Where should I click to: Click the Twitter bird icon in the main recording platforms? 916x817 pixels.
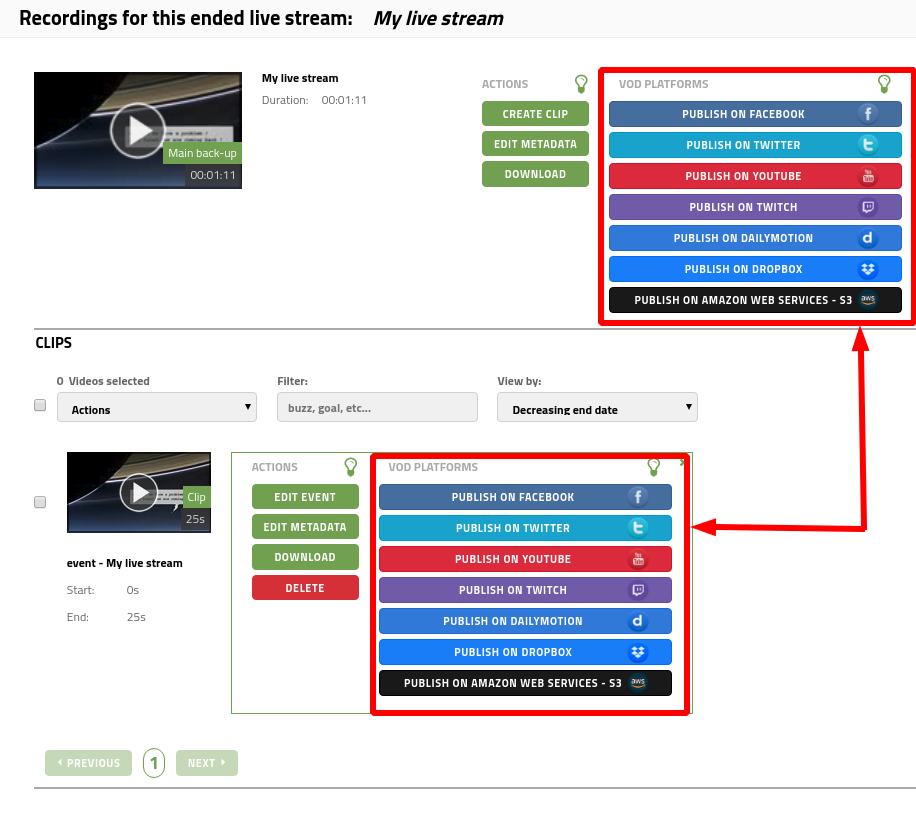pos(868,144)
